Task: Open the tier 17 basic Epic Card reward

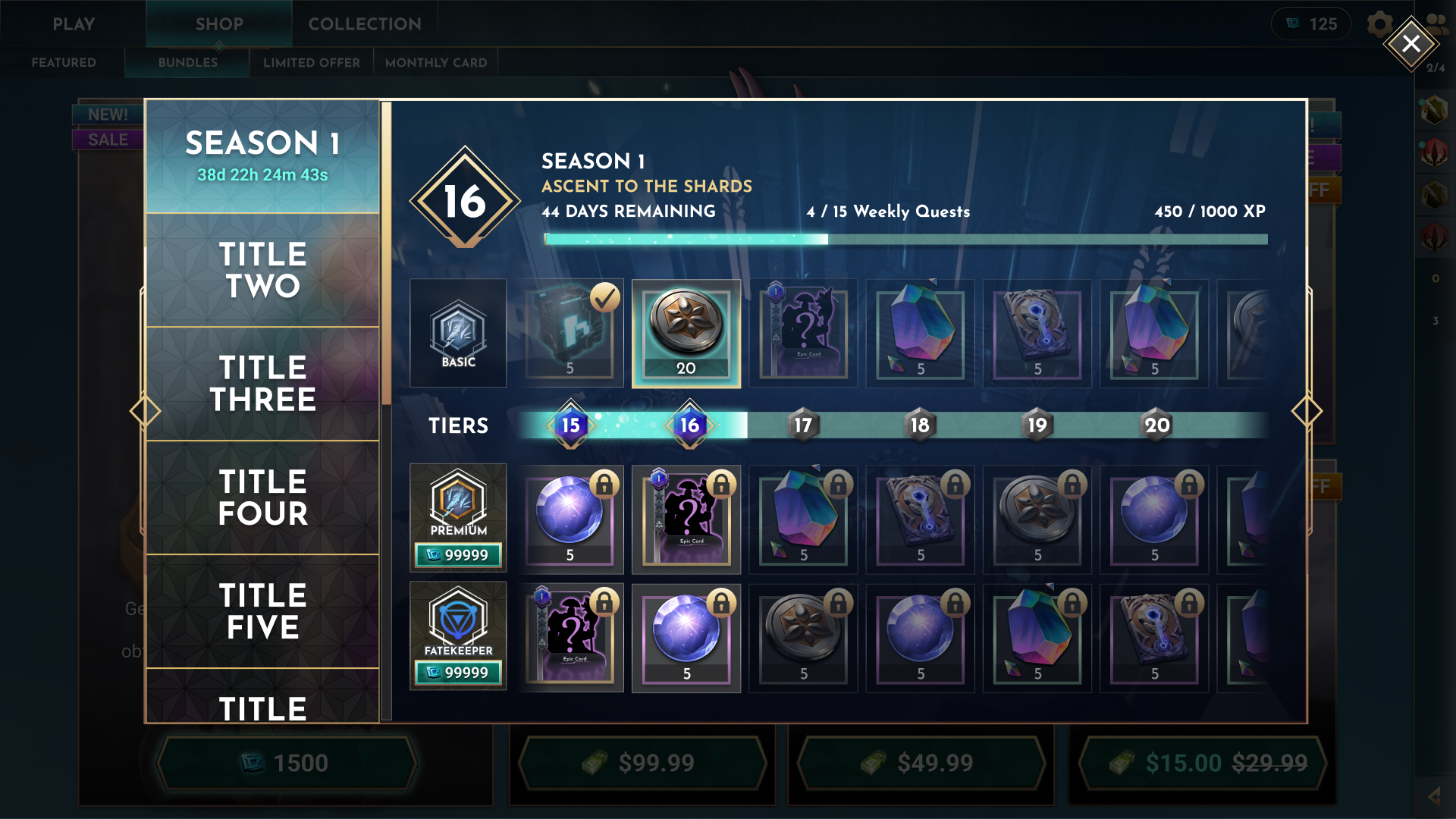Action: pyautogui.click(x=803, y=333)
